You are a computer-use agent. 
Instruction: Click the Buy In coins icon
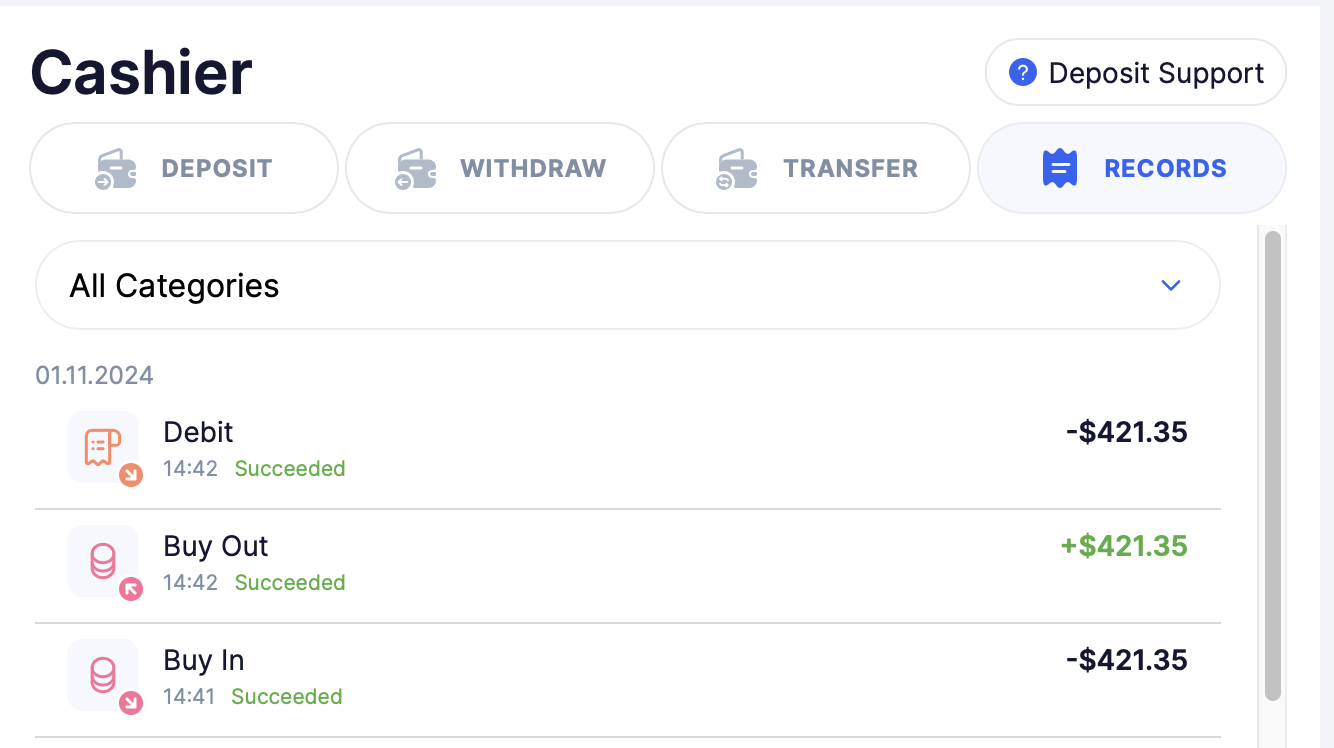(103, 675)
